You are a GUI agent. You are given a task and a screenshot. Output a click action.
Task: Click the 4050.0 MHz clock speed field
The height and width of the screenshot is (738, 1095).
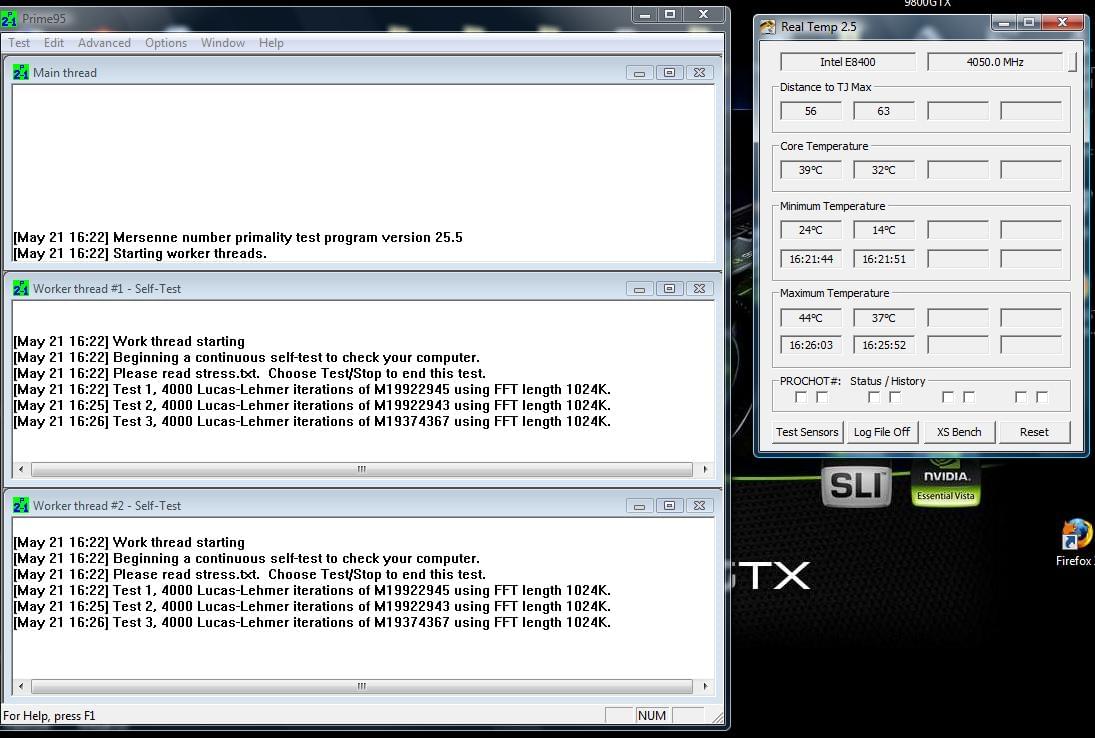click(994, 62)
